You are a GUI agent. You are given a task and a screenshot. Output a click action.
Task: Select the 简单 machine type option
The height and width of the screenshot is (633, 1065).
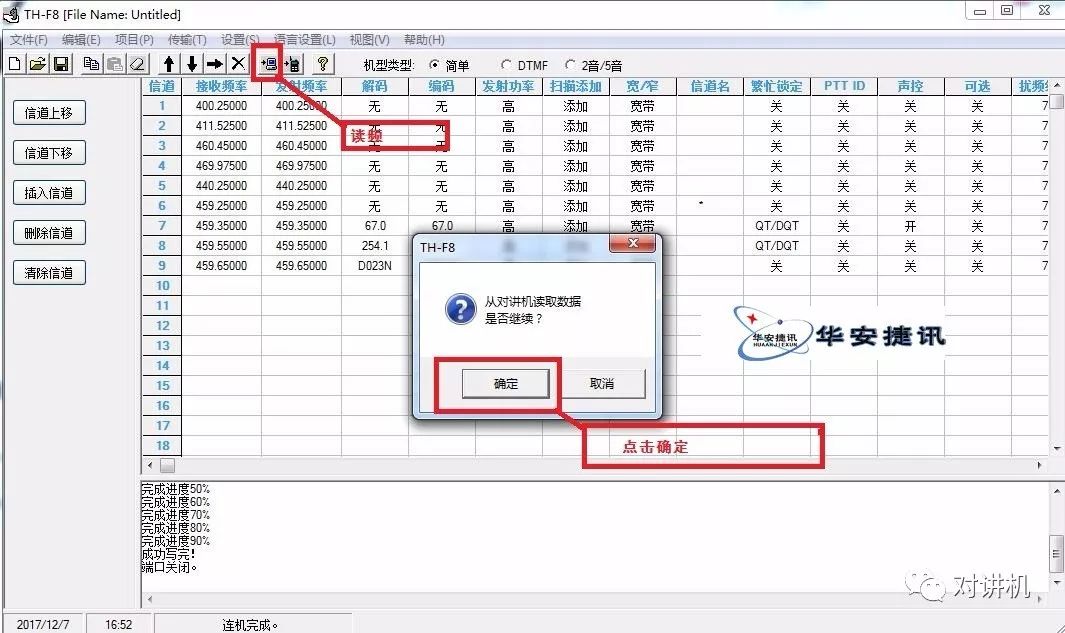(434, 64)
